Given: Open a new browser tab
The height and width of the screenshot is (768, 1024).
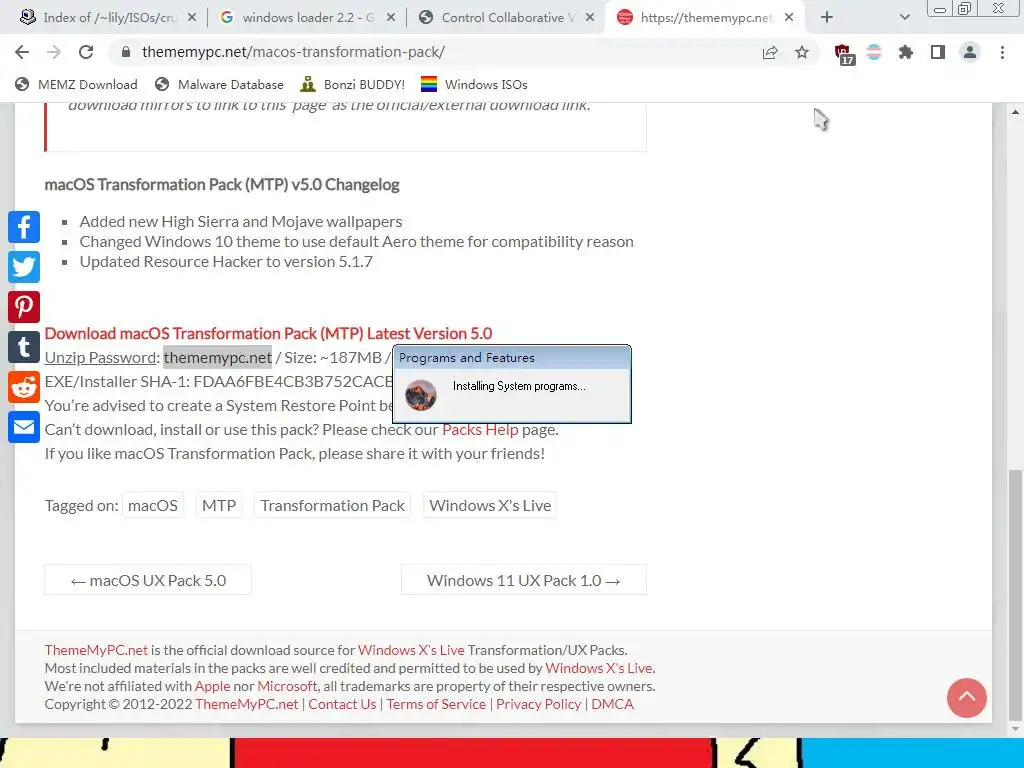Looking at the screenshot, I should [x=827, y=18].
